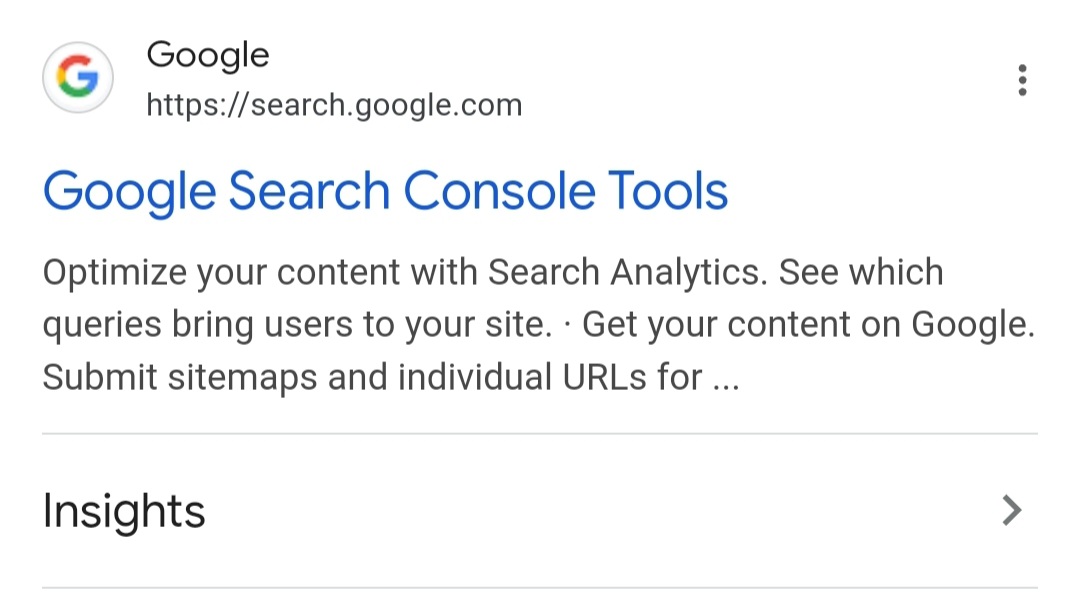
Task: Open about-this-result via vertical dots icon
Action: point(1022,81)
